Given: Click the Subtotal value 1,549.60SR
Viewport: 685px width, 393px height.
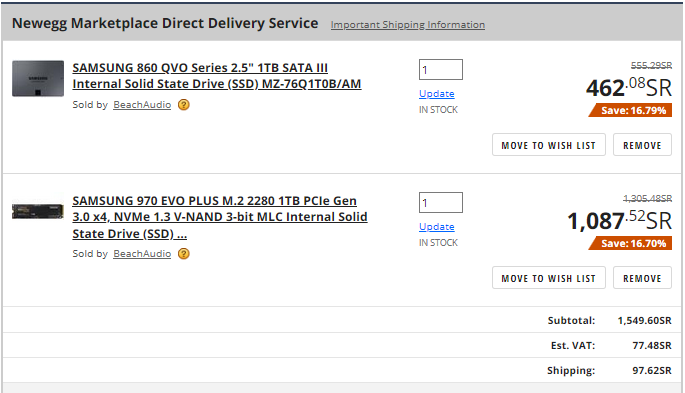Looking at the screenshot, I should [644, 321].
